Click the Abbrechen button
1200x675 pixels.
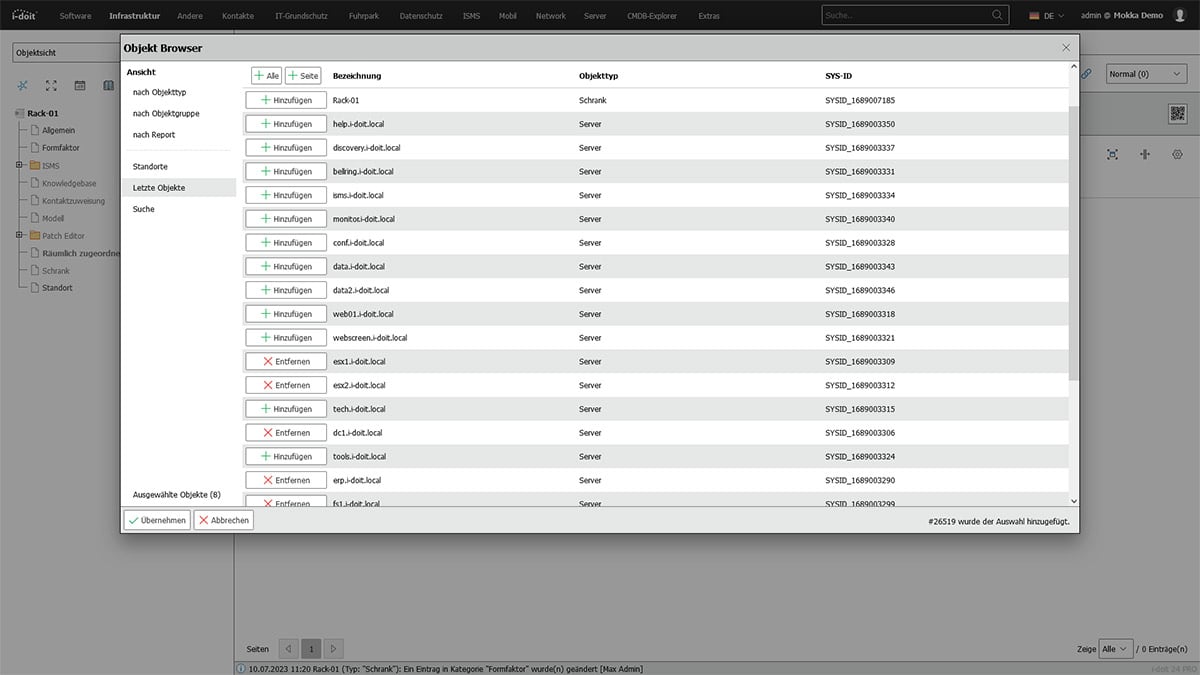click(224, 520)
